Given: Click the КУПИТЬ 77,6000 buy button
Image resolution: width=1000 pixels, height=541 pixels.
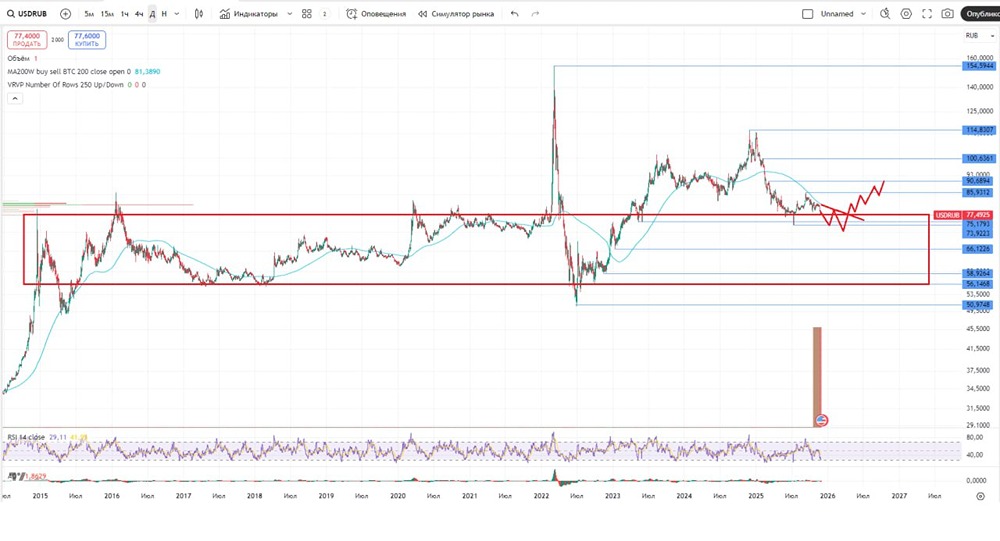Looking at the screenshot, I should (x=87, y=40).
